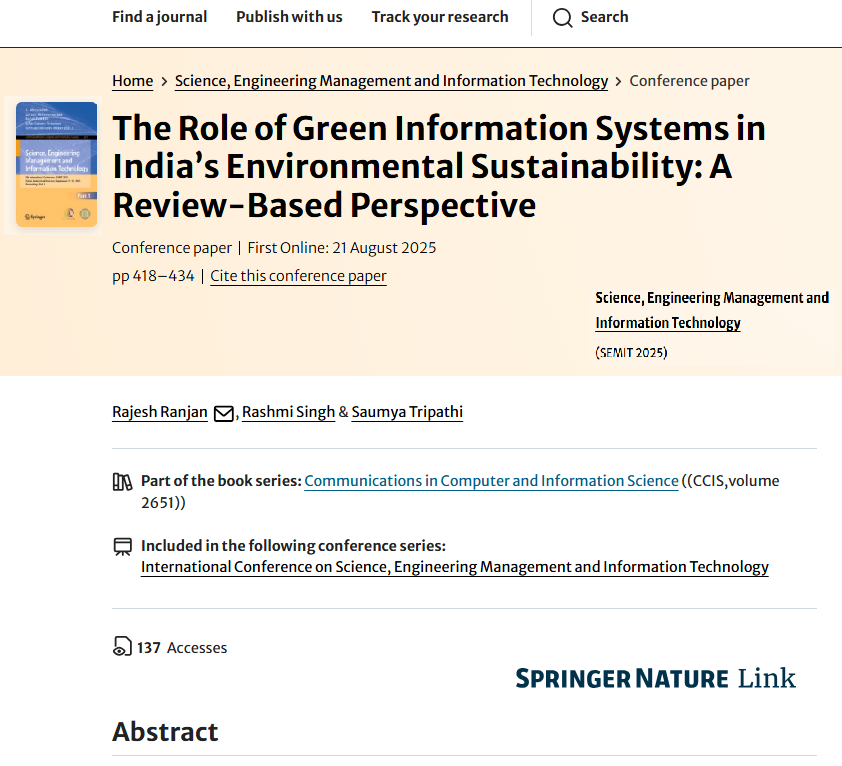
Task: Open the book cover thumbnail
Action: [56, 165]
